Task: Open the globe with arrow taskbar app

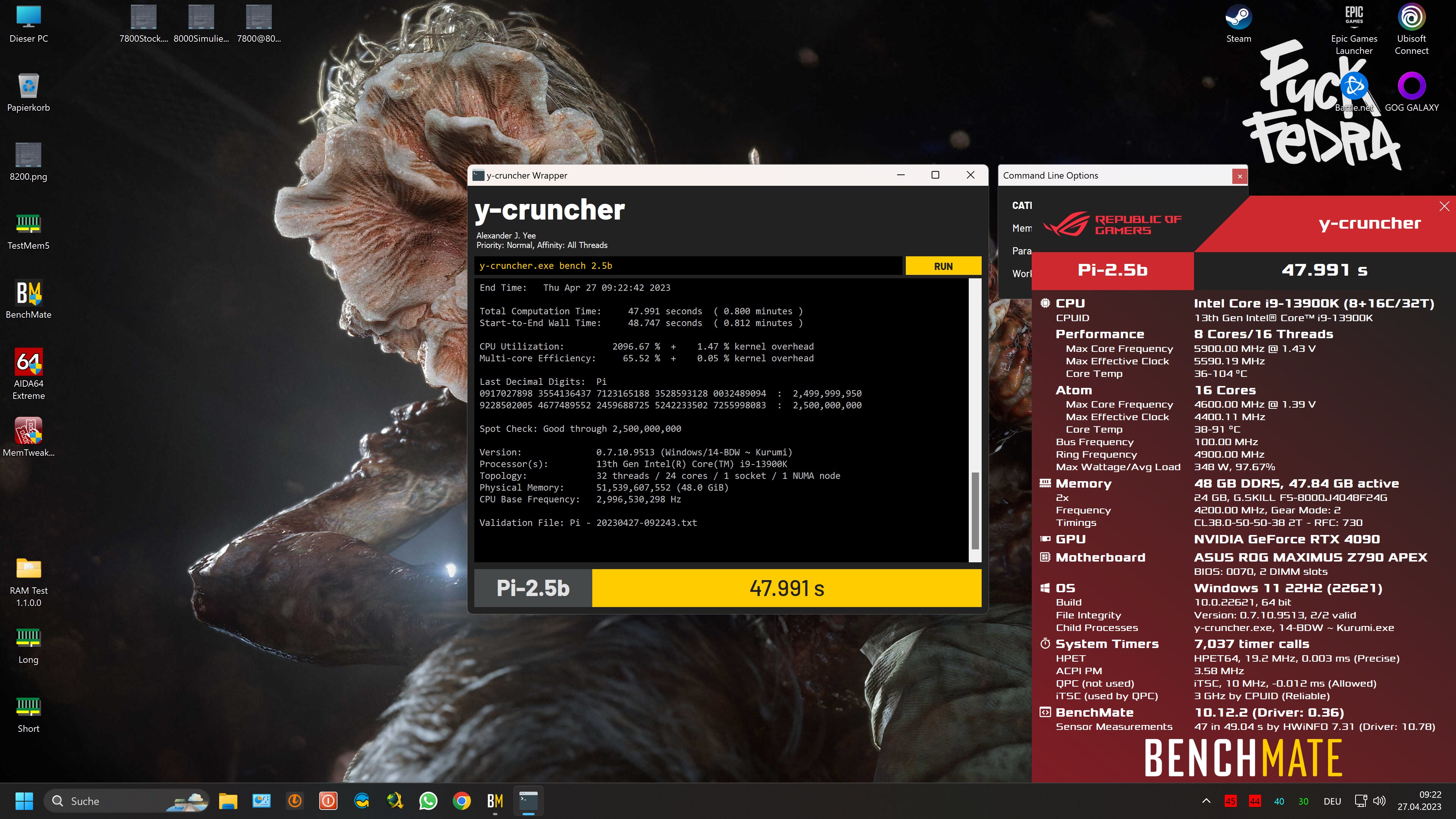Action: 394,801
